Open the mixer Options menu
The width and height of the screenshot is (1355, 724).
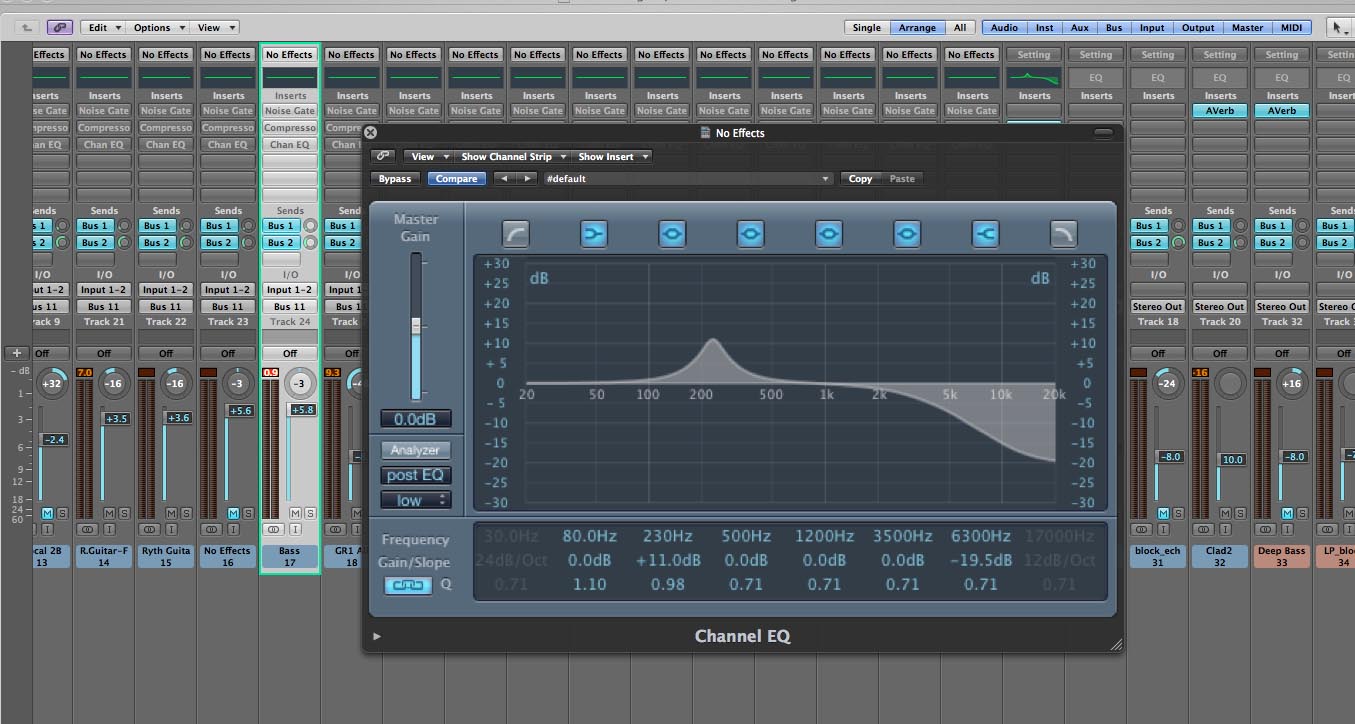(x=158, y=28)
